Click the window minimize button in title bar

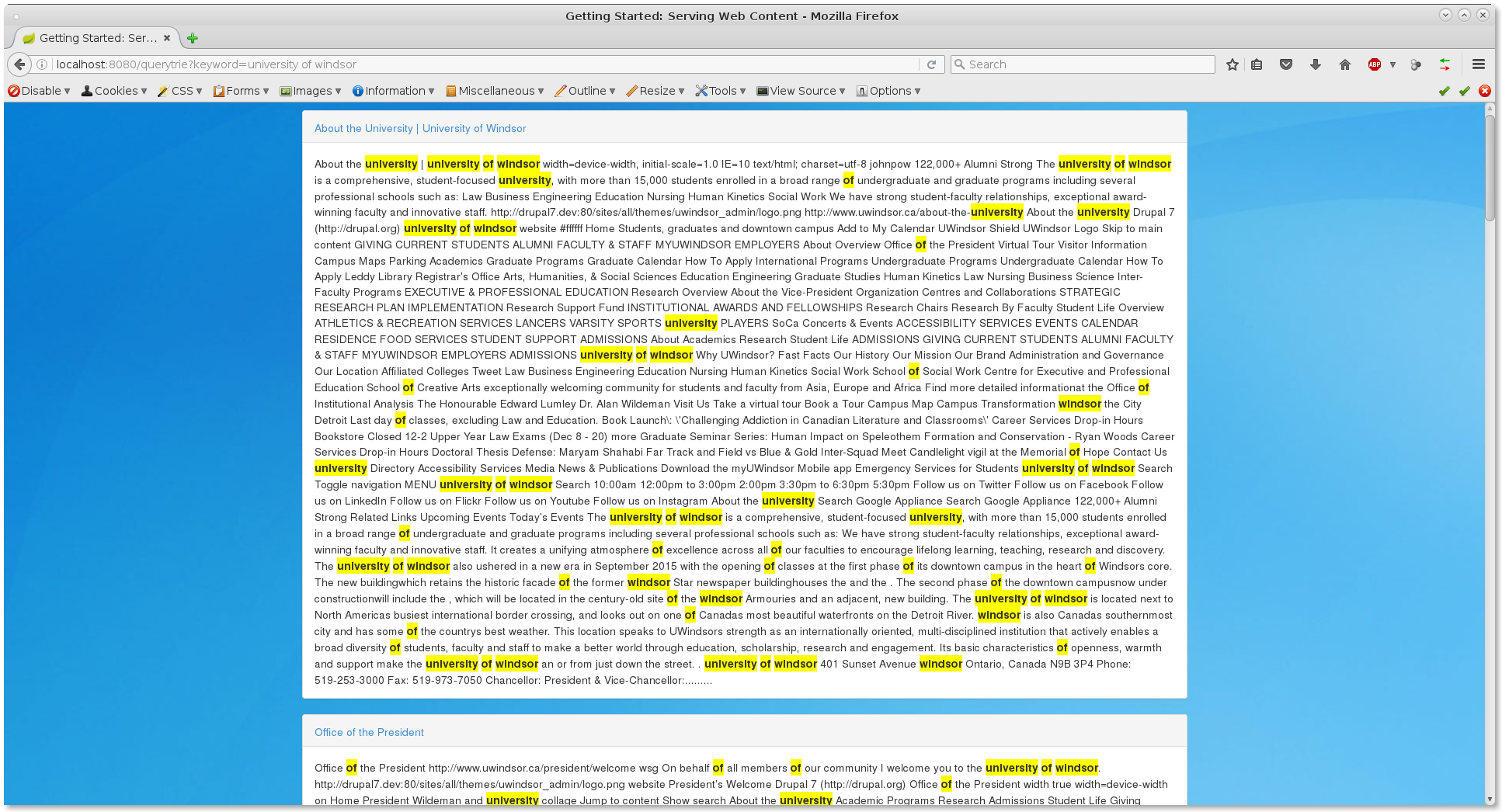tap(1445, 15)
